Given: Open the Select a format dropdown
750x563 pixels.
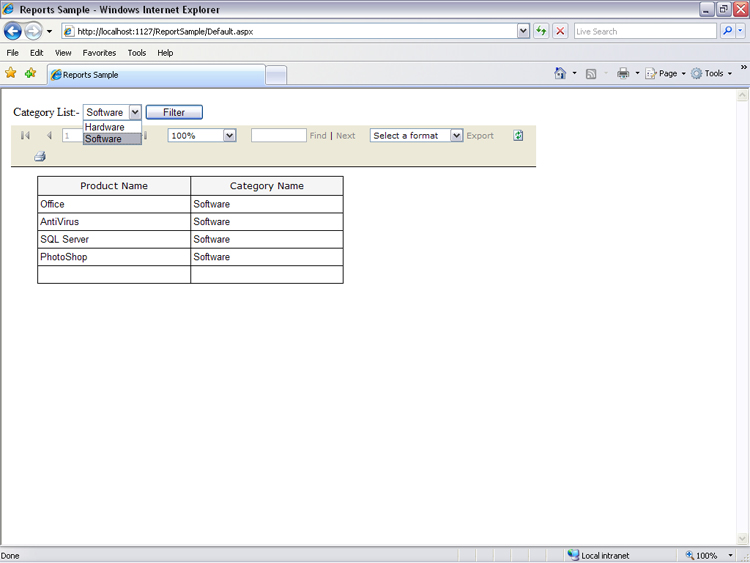Looking at the screenshot, I should tap(416, 135).
